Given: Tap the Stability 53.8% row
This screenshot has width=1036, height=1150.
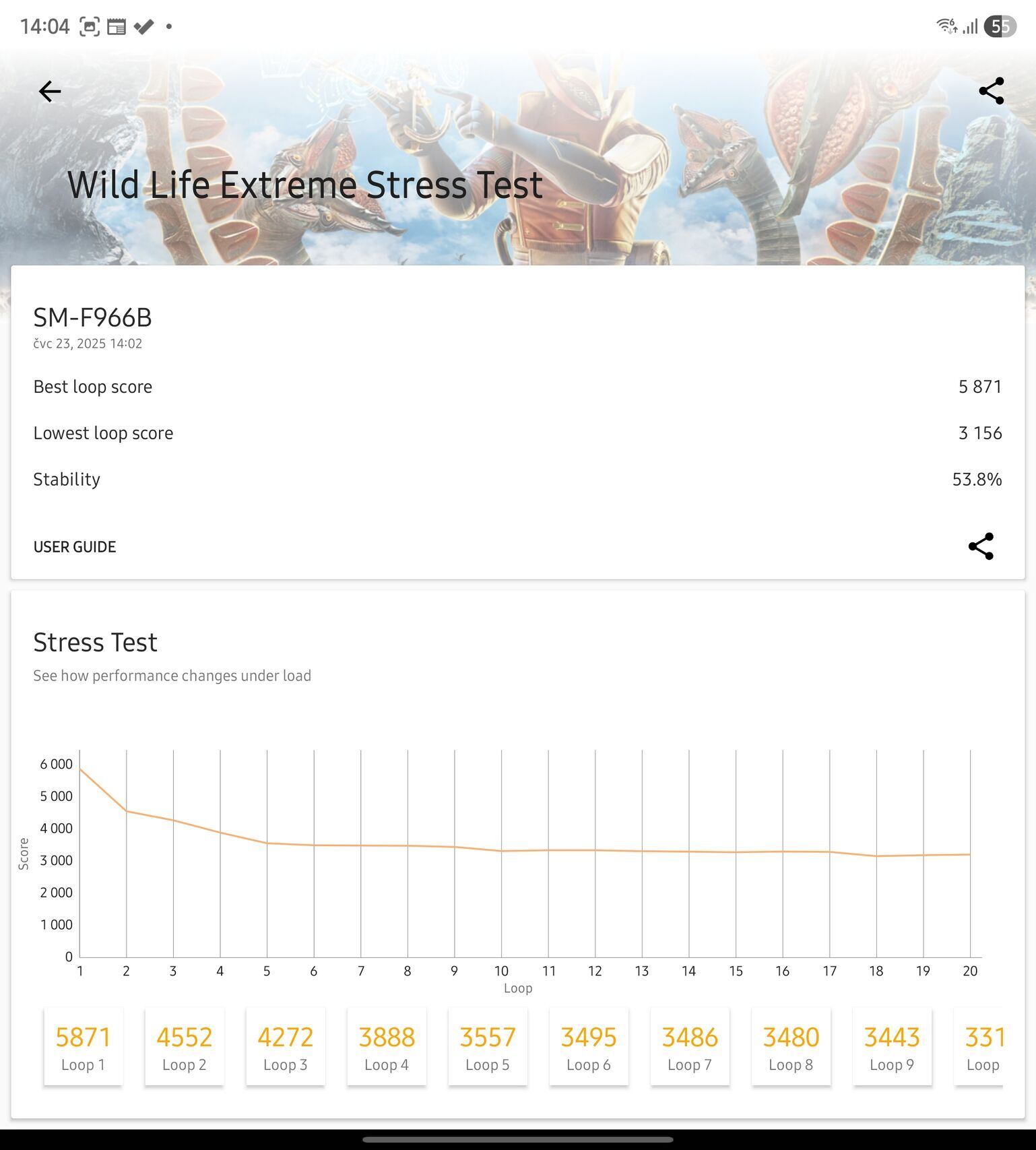Looking at the screenshot, I should coord(517,479).
